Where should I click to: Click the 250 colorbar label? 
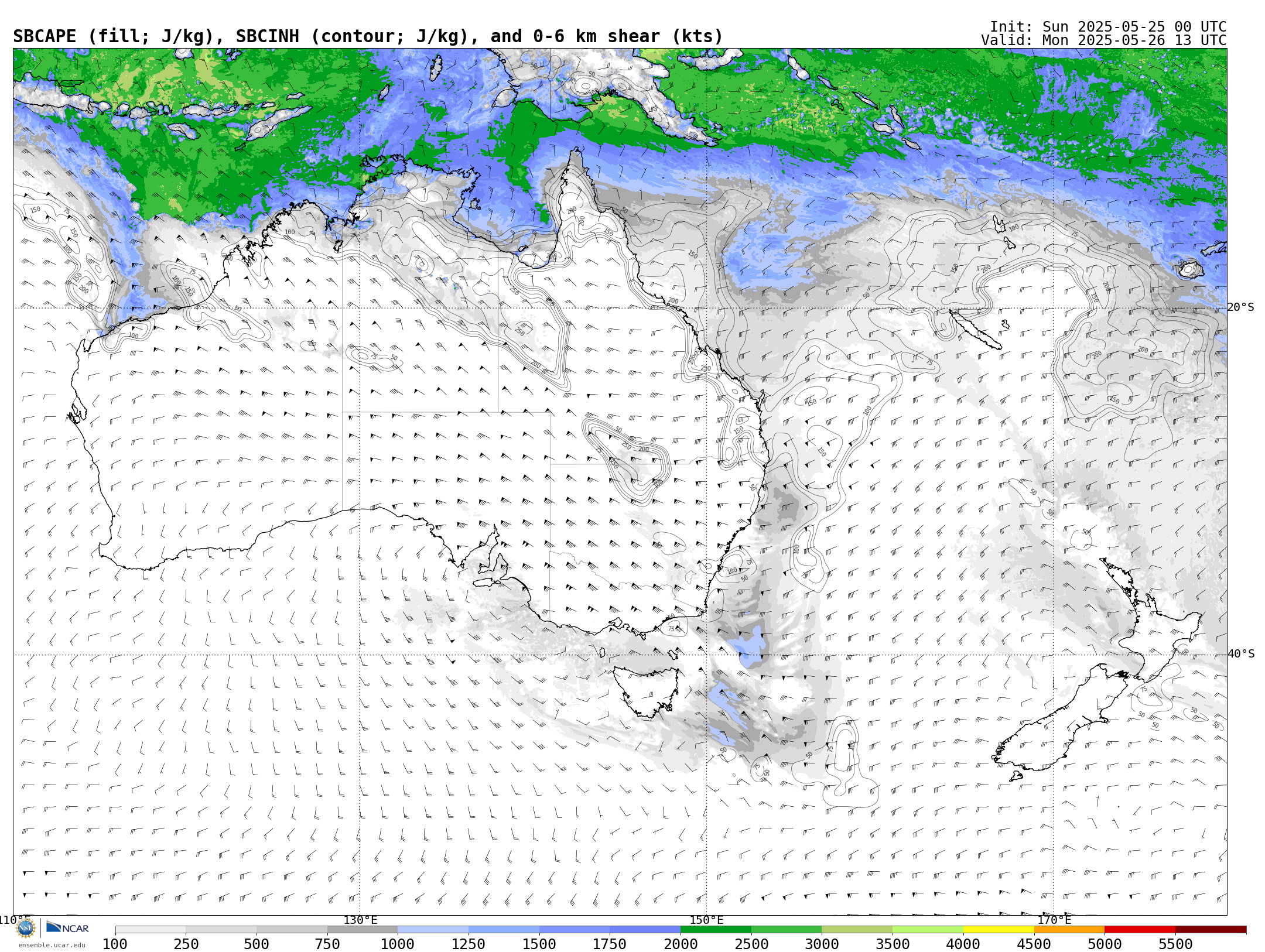coord(186,944)
